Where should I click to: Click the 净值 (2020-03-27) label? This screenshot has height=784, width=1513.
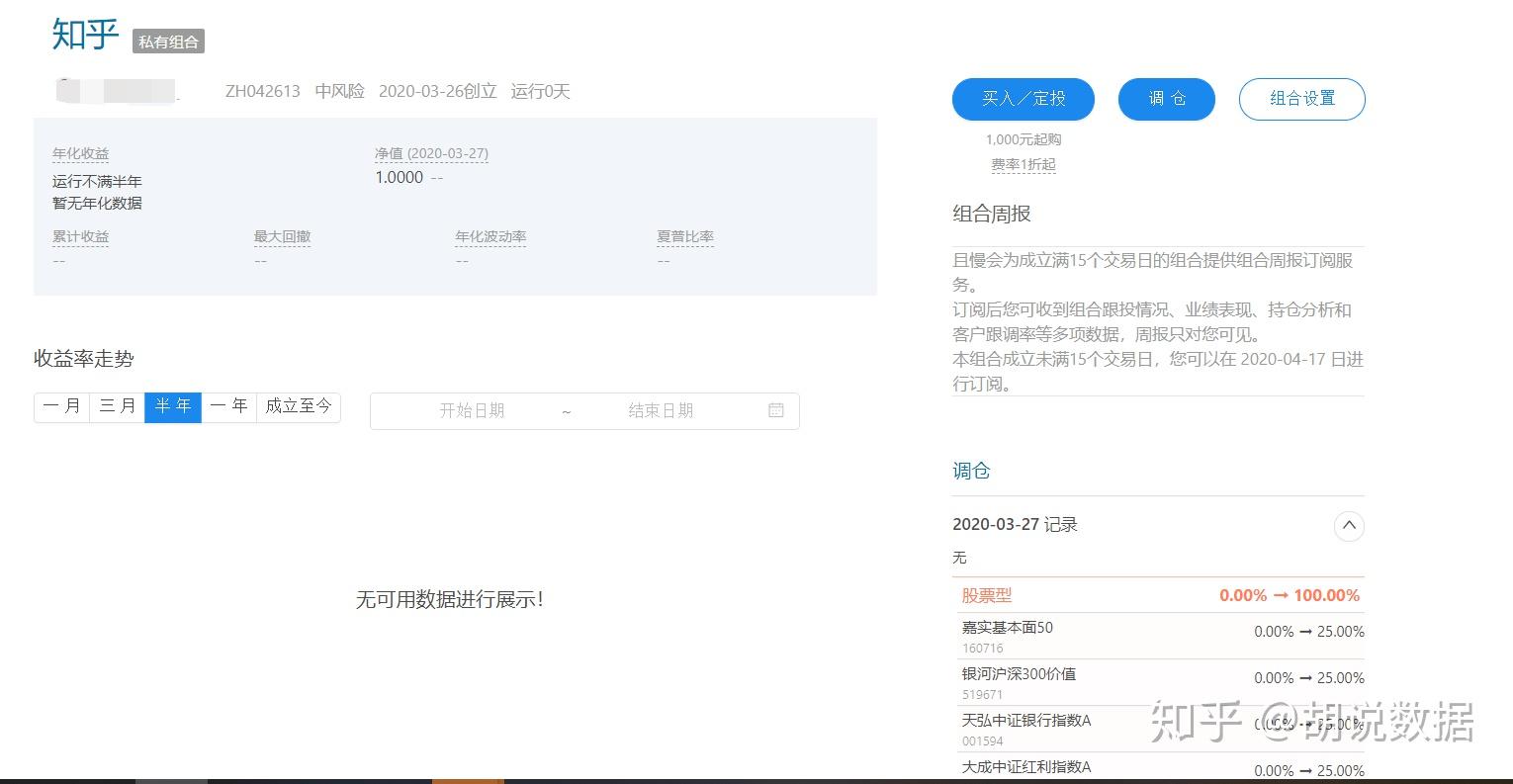(431, 154)
